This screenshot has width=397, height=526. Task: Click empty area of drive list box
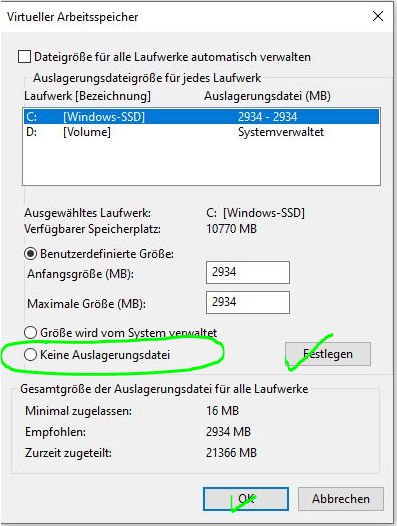[x=201, y=163]
